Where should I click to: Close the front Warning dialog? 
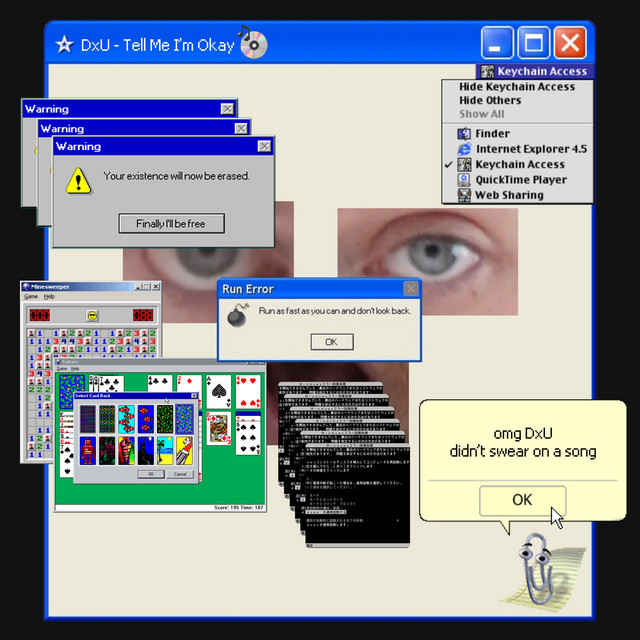(264, 147)
